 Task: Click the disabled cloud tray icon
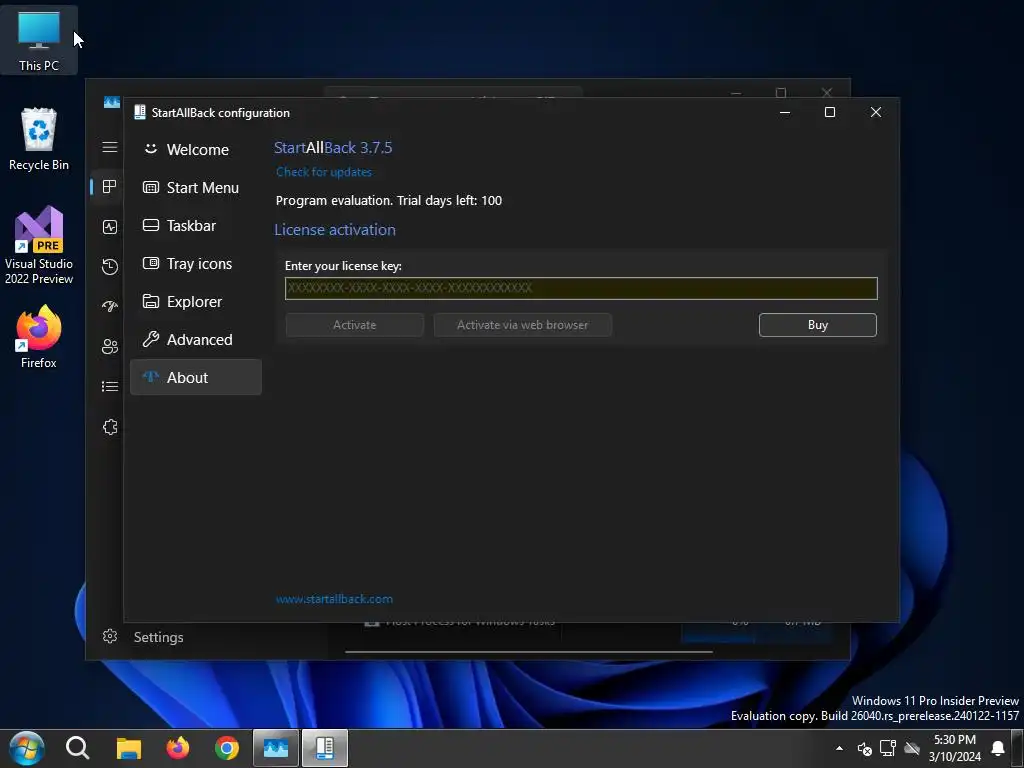[x=912, y=748]
